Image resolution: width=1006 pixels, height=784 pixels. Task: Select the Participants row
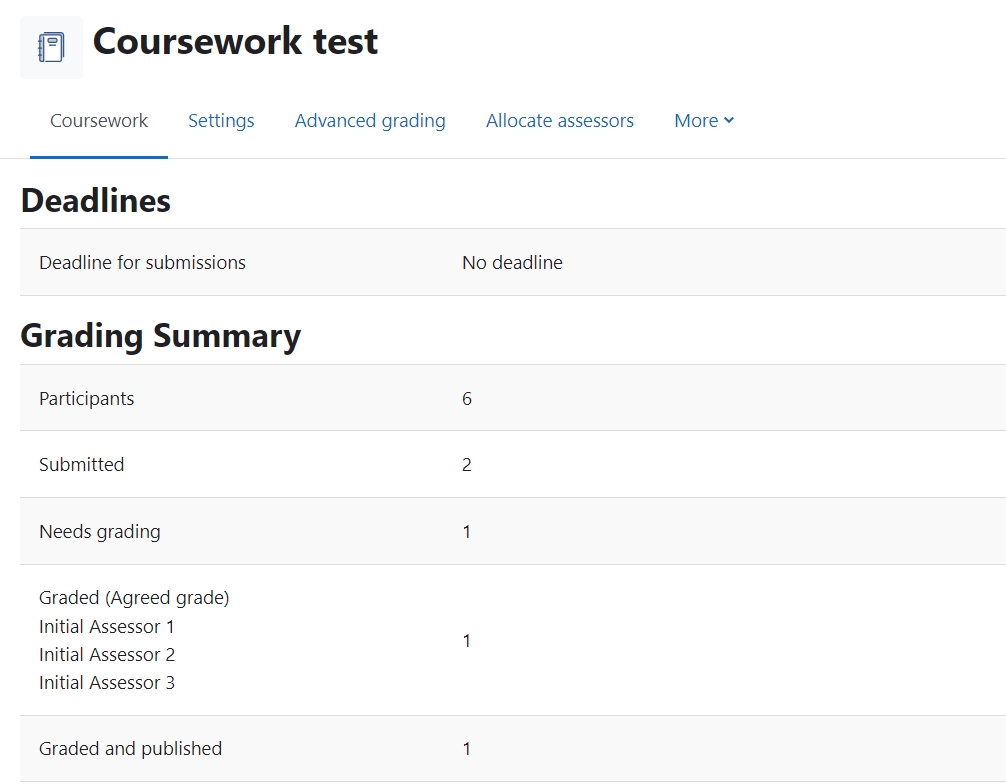pos(86,398)
